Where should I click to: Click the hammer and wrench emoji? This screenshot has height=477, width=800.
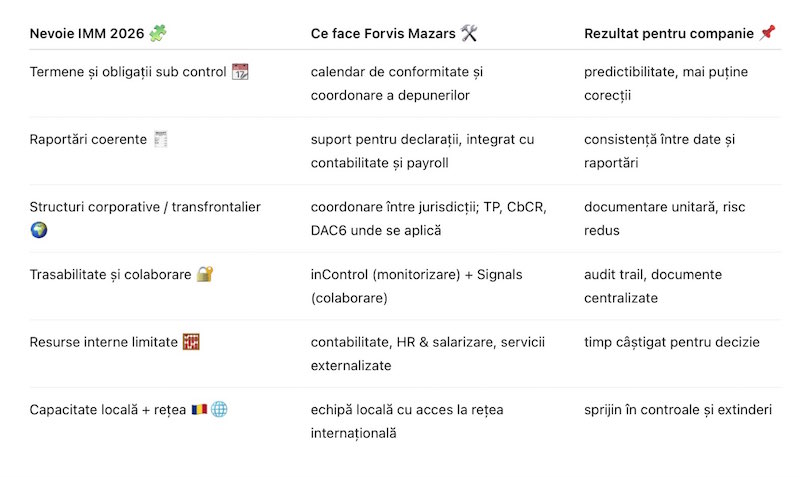(x=469, y=34)
